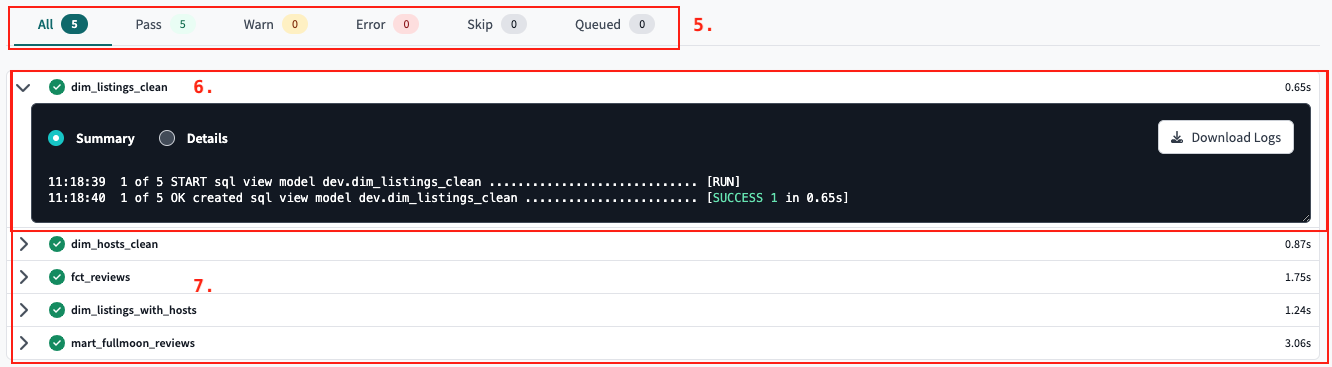Click the 0.87s duration value
The width and height of the screenshot is (1332, 367).
point(1297,244)
